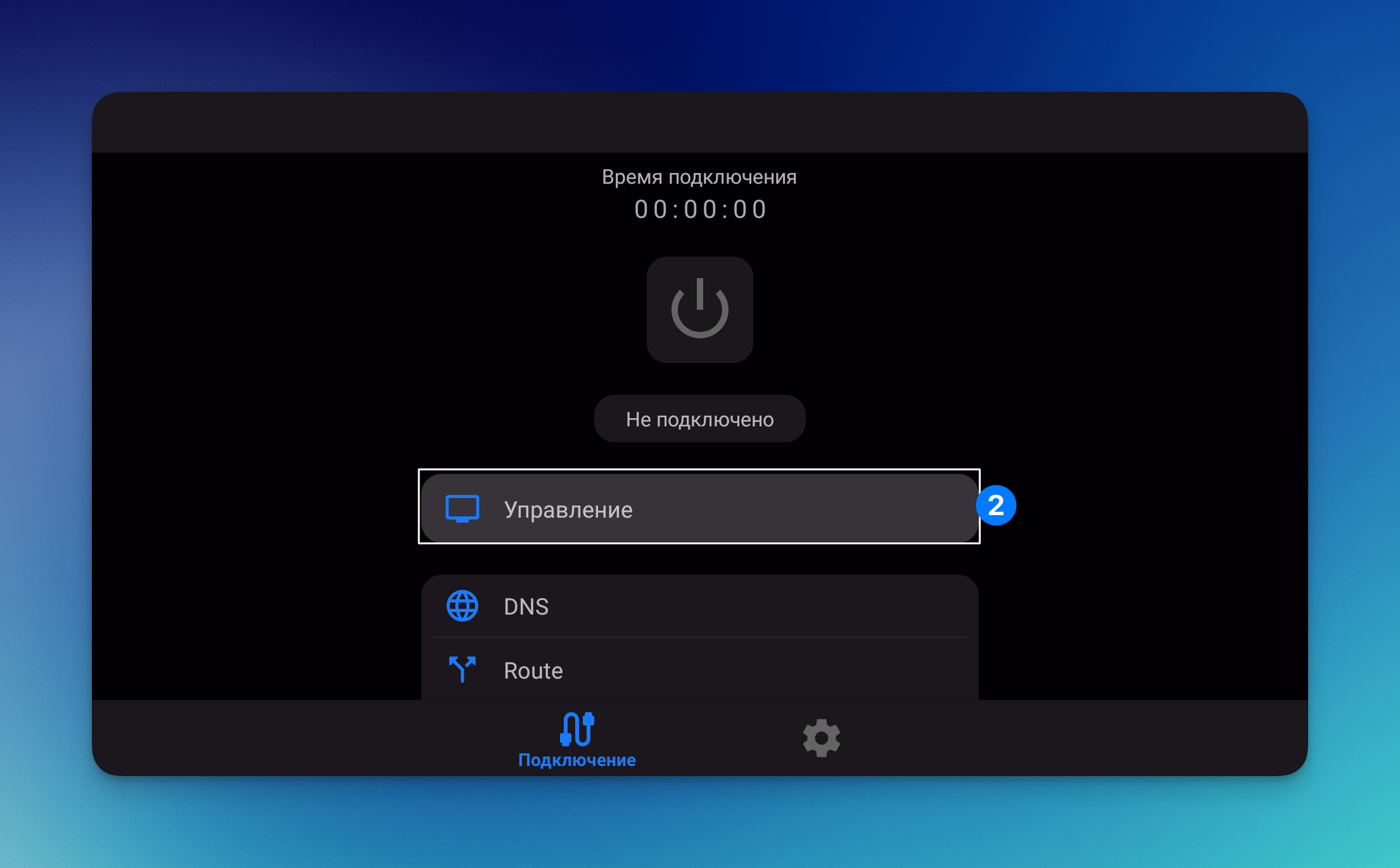Switch to the Подключение tab label
This screenshot has height=868, width=1400.
point(576,760)
